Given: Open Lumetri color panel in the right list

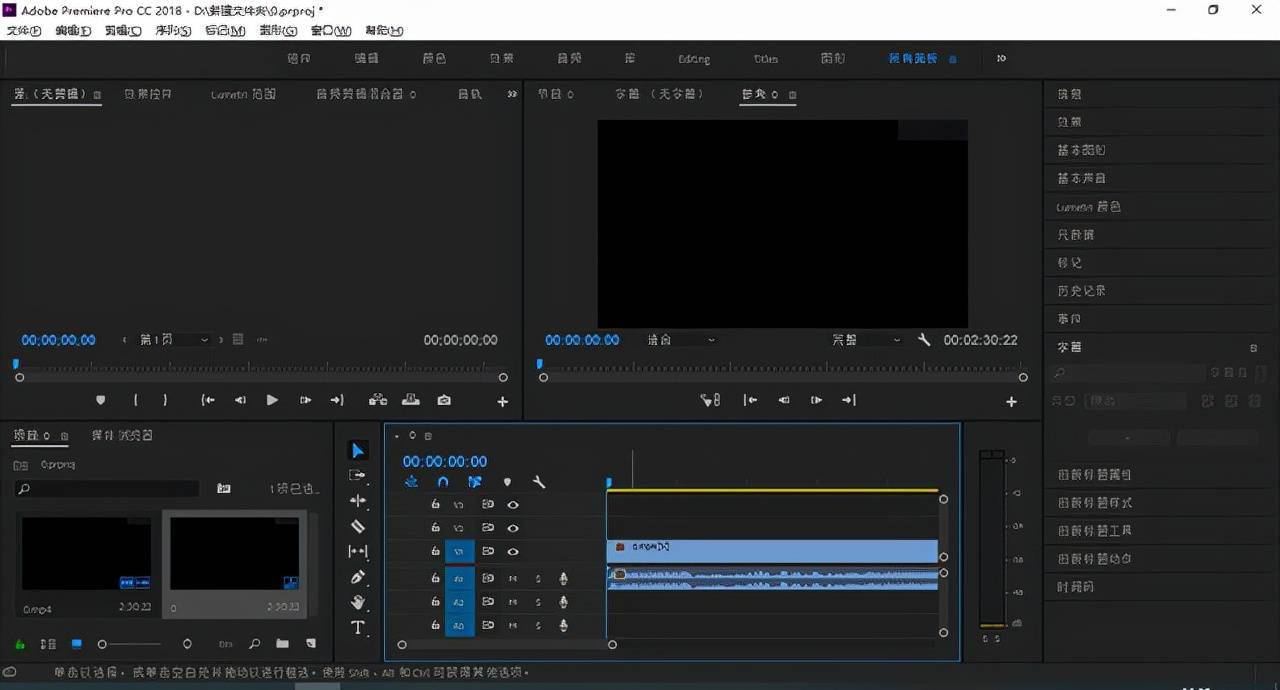Looking at the screenshot, I should click(1088, 207).
